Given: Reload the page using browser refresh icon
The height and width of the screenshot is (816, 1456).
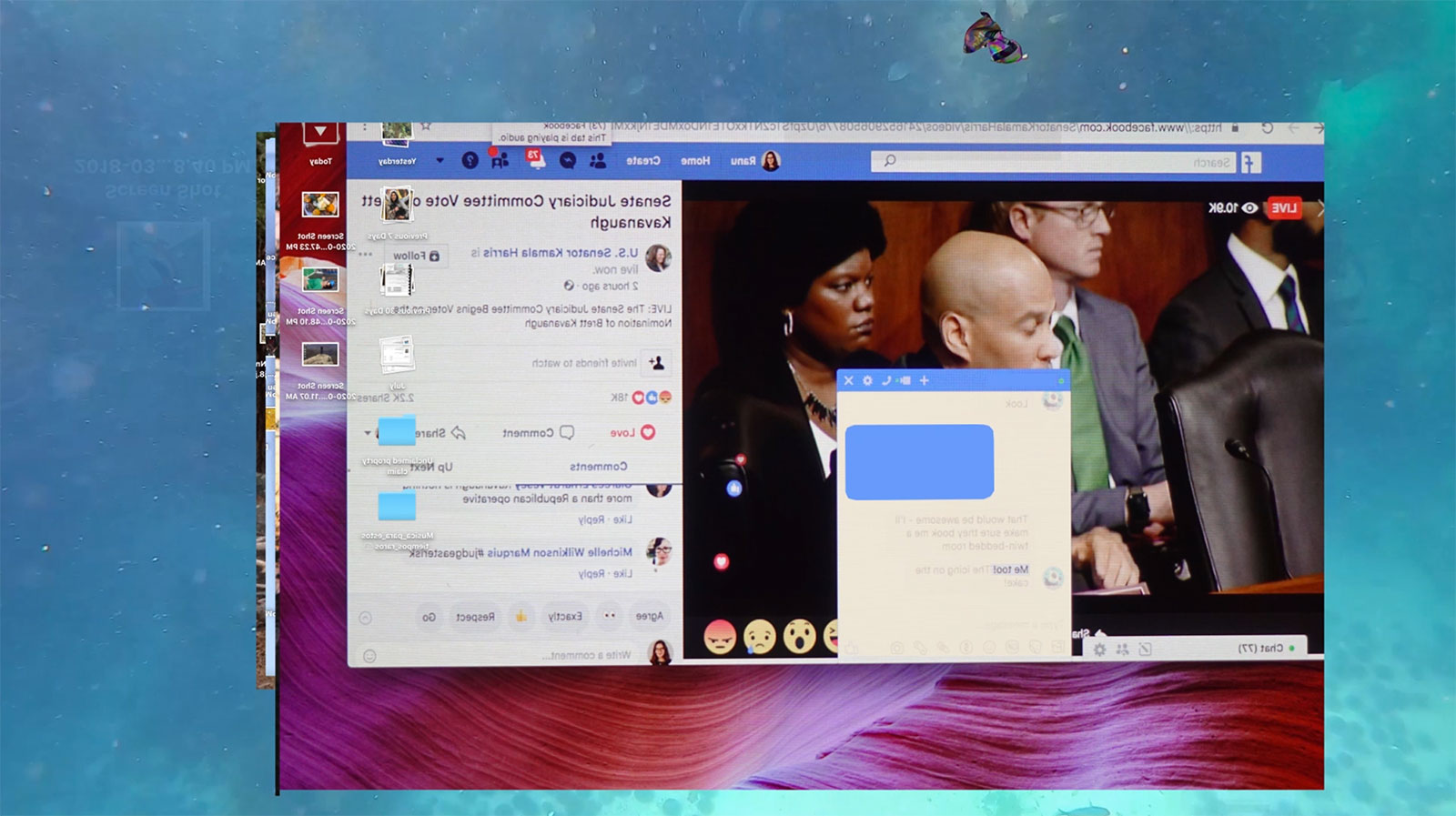Looking at the screenshot, I should coord(1267,128).
